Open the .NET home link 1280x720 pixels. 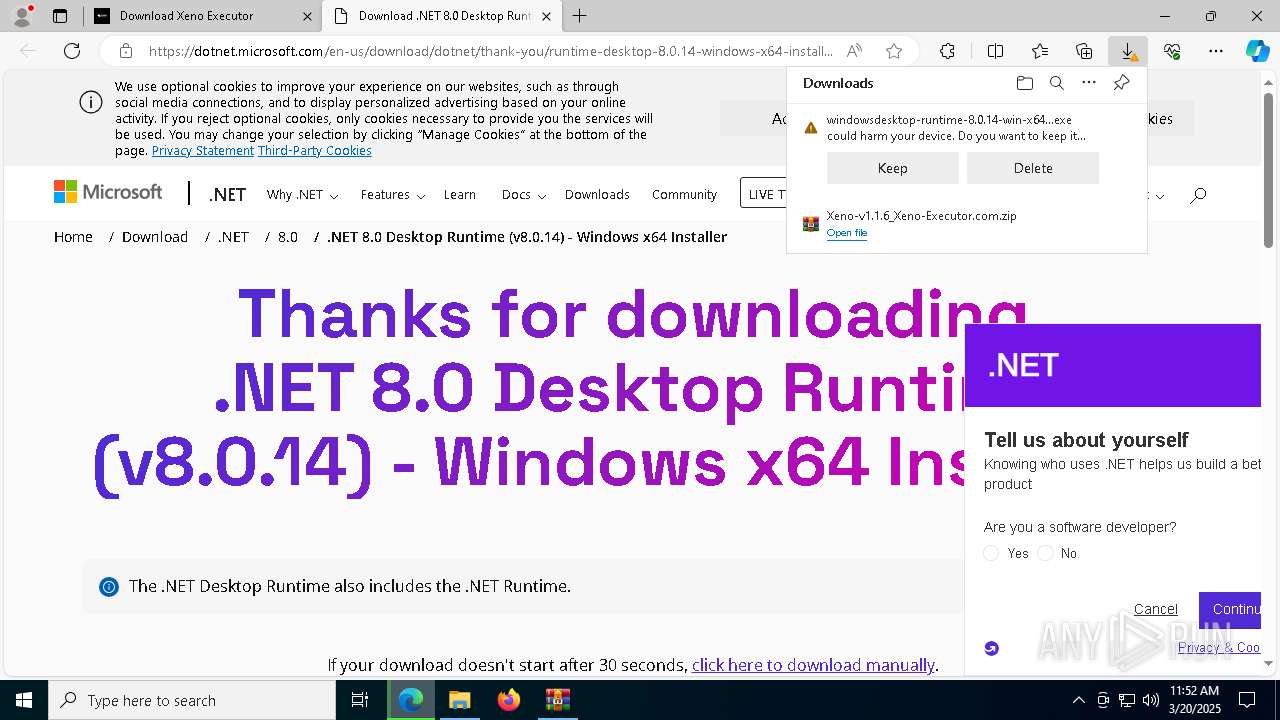(227, 195)
